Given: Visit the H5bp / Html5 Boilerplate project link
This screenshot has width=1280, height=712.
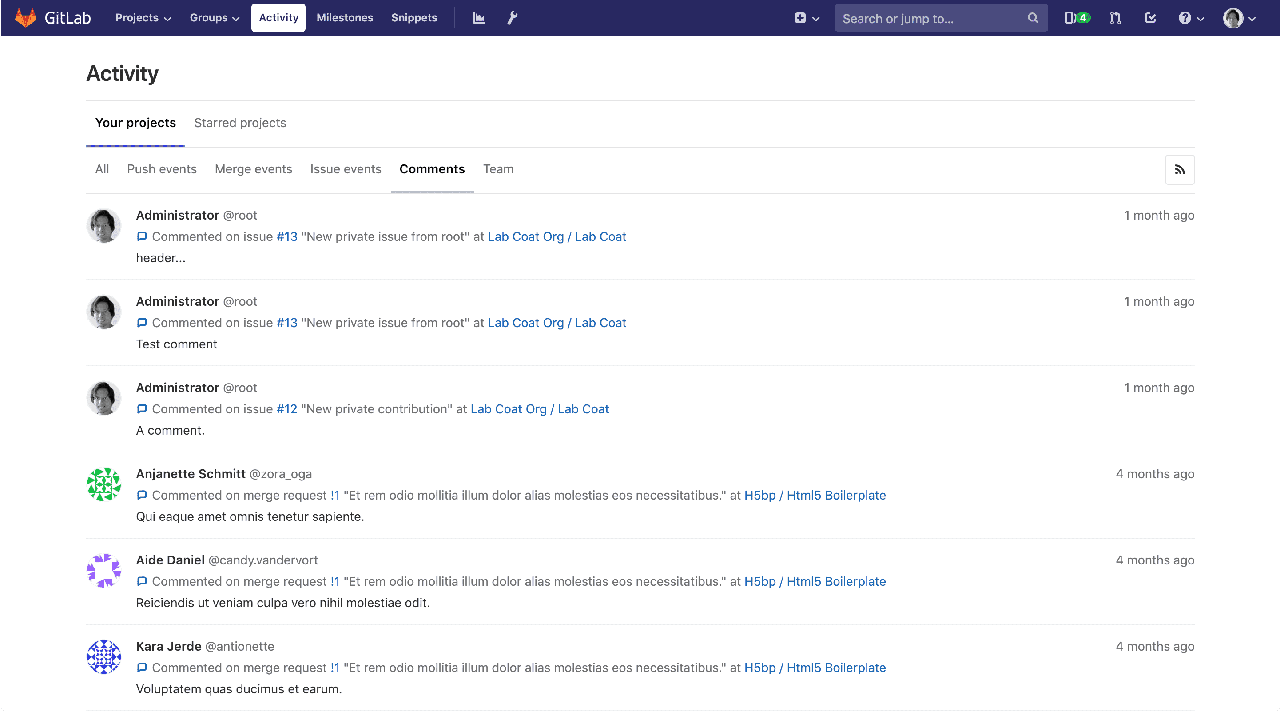Looking at the screenshot, I should pos(815,495).
